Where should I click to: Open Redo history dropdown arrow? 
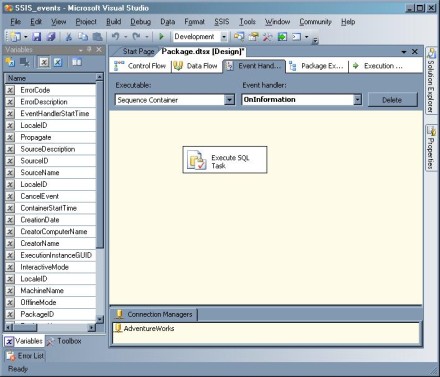point(147,37)
